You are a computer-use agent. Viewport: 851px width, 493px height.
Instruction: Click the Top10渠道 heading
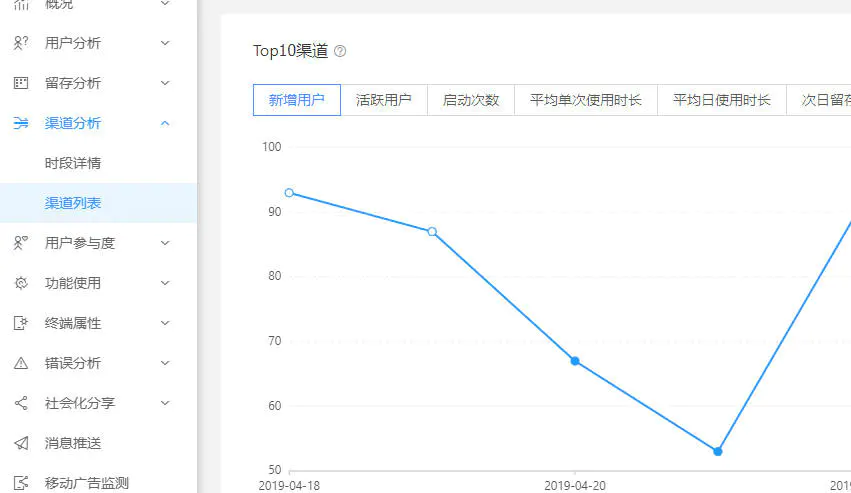[x=290, y=51]
